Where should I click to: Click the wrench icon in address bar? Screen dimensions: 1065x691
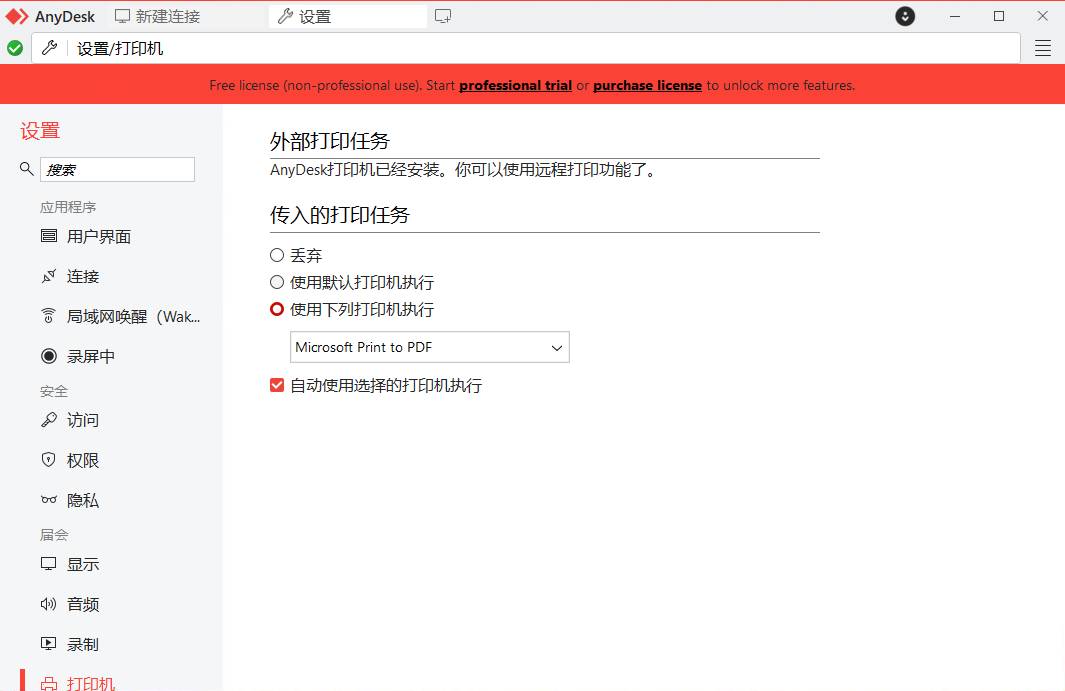(50, 48)
